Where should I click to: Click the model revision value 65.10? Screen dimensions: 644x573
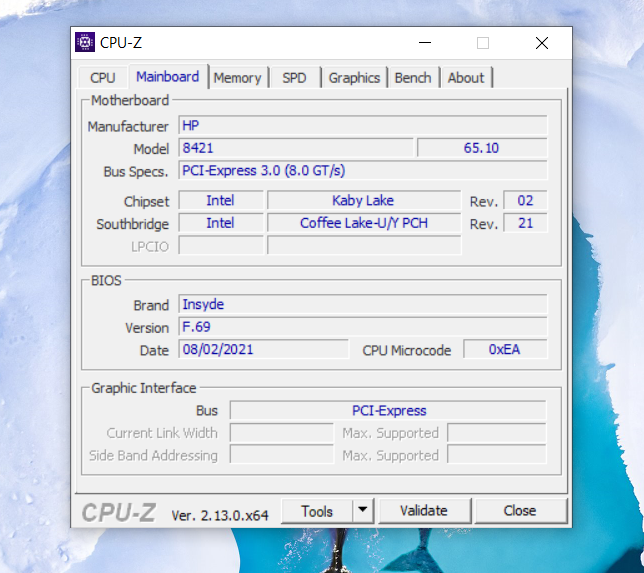[482, 148]
